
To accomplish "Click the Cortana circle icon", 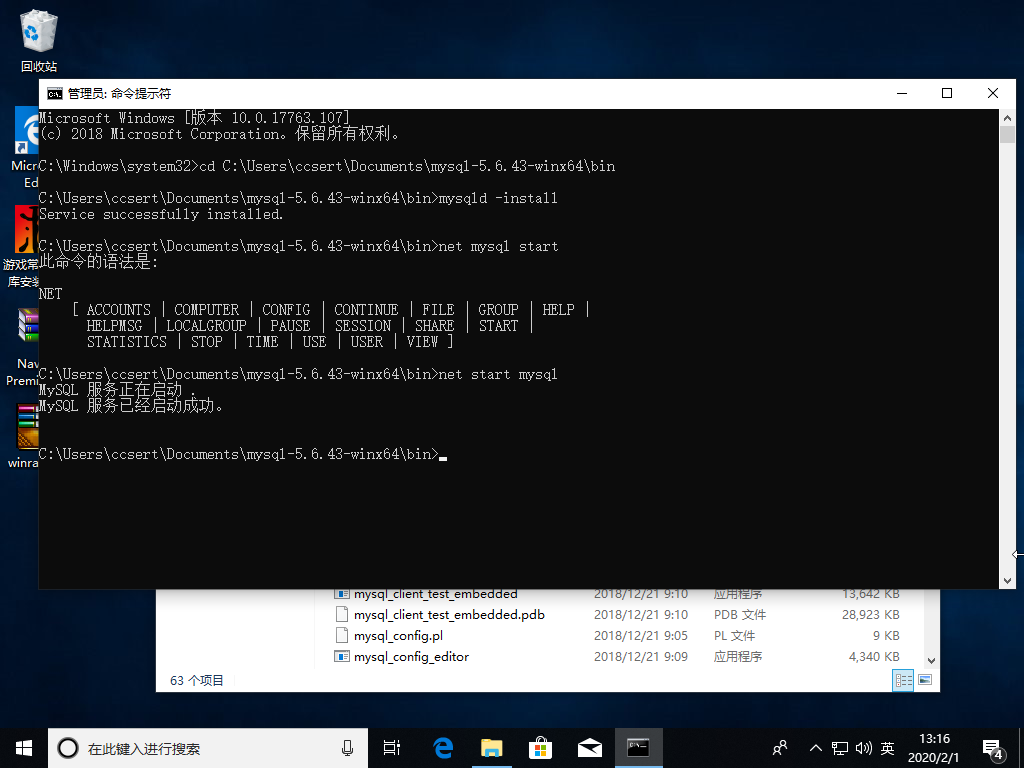I will point(68,748).
